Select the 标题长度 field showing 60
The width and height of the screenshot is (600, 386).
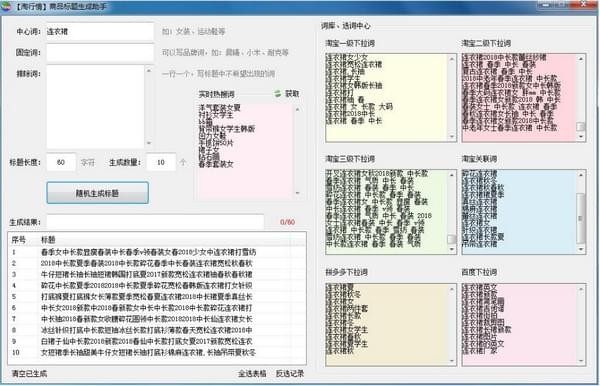[x=61, y=162]
